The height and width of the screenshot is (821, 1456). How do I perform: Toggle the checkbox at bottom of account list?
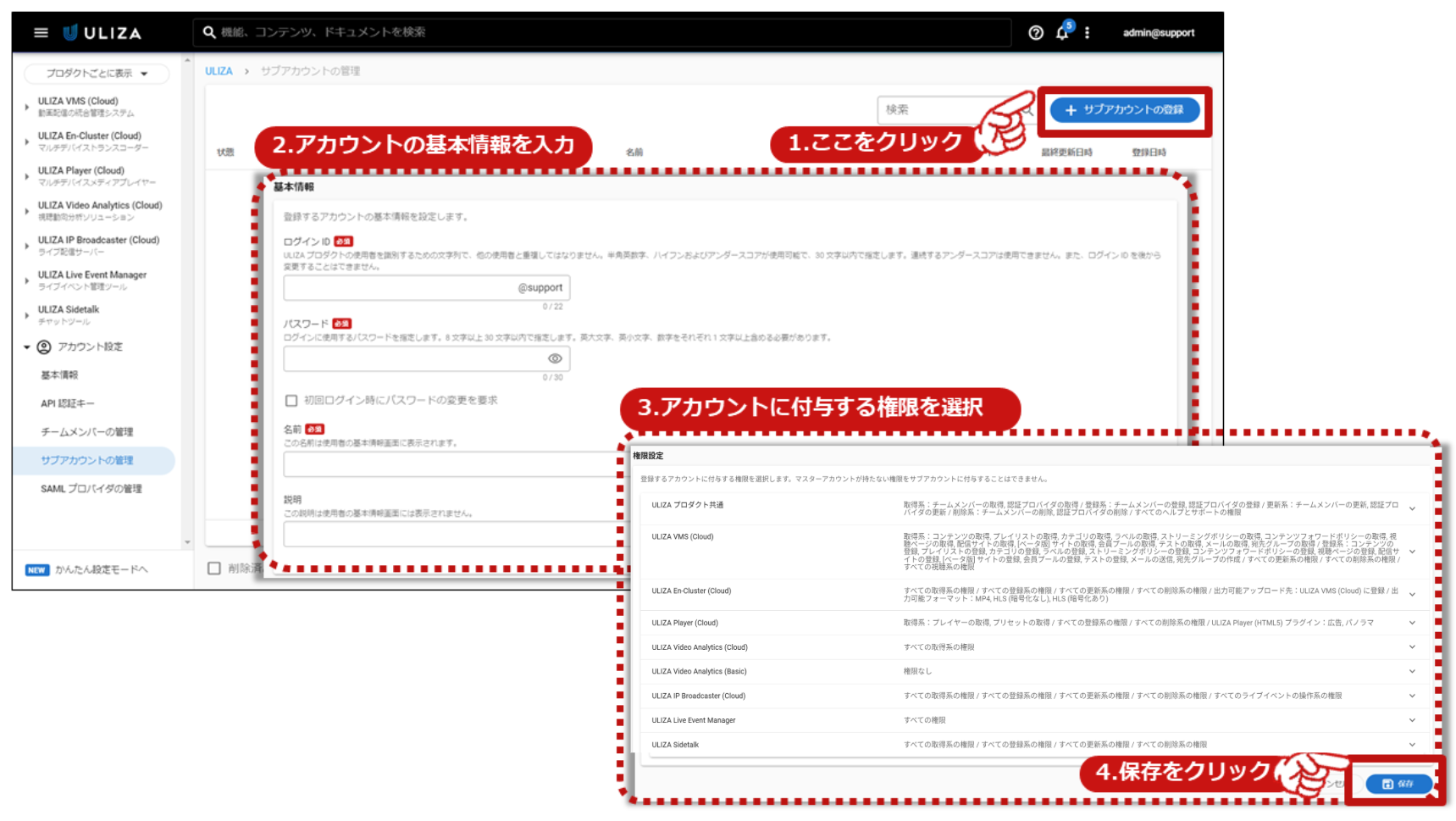click(x=214, y=568)
